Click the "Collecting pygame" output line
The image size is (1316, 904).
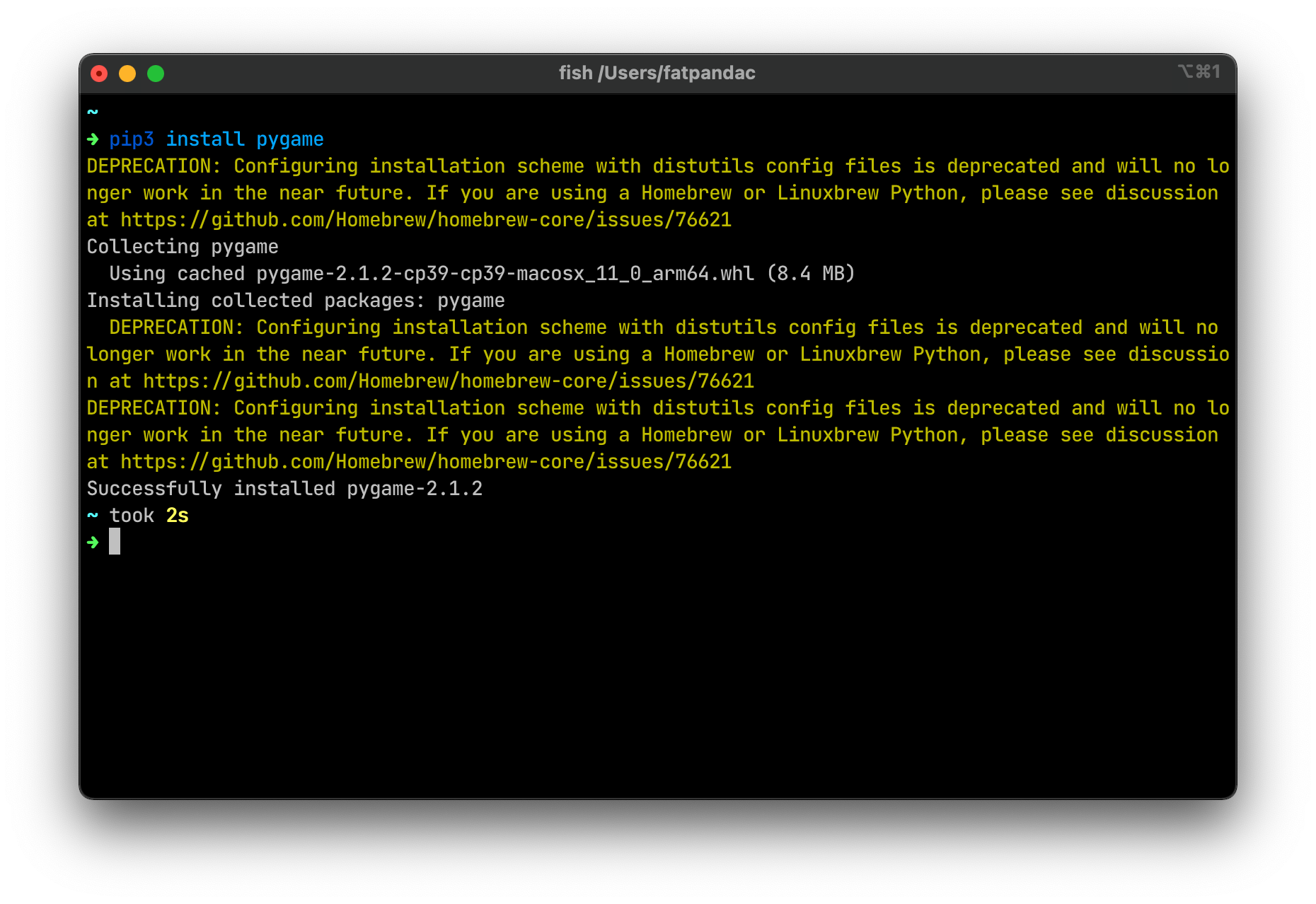click(x=183, y=247)
